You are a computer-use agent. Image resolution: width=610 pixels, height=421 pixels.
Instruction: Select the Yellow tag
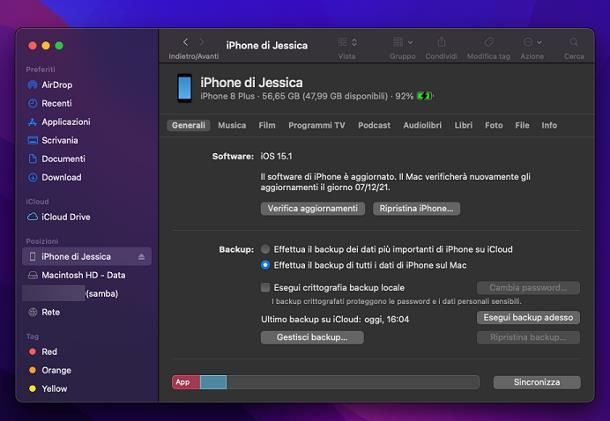(48, 389)
